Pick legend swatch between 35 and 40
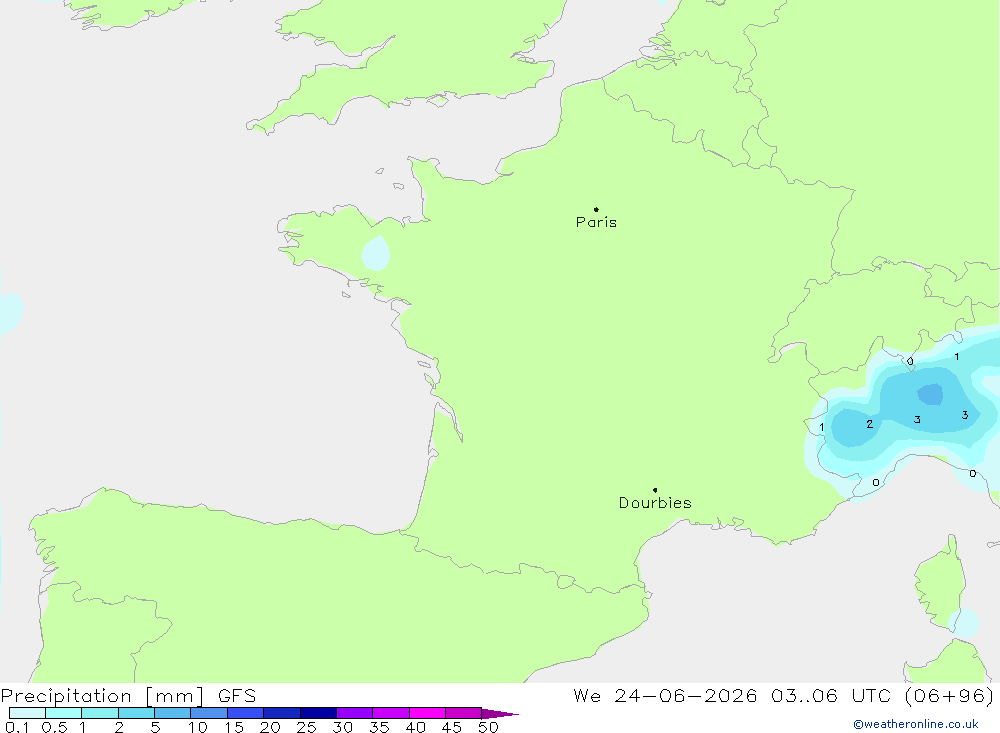This screenshot has width=1000, height=733. pos(391,713)
